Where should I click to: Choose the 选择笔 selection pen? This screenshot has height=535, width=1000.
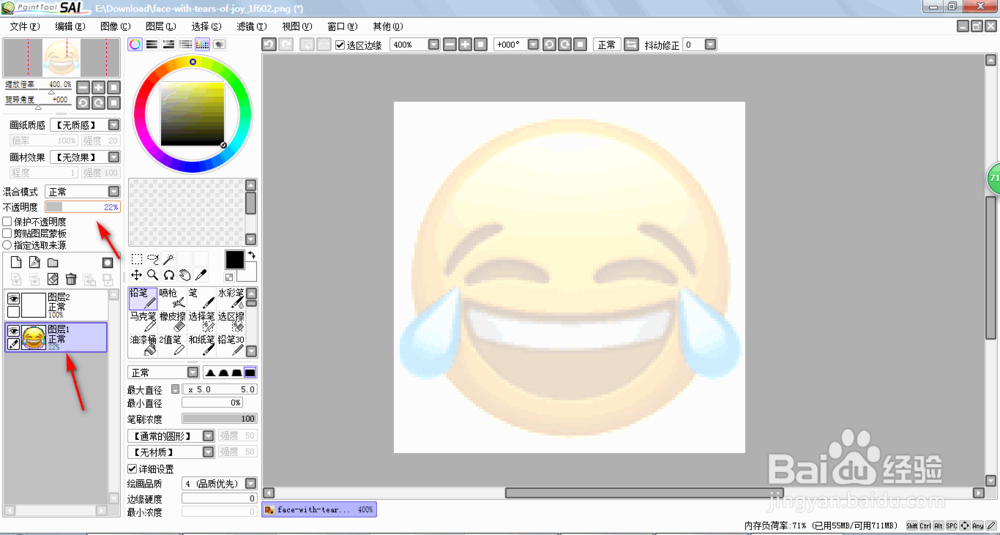(x=202, y=322)
